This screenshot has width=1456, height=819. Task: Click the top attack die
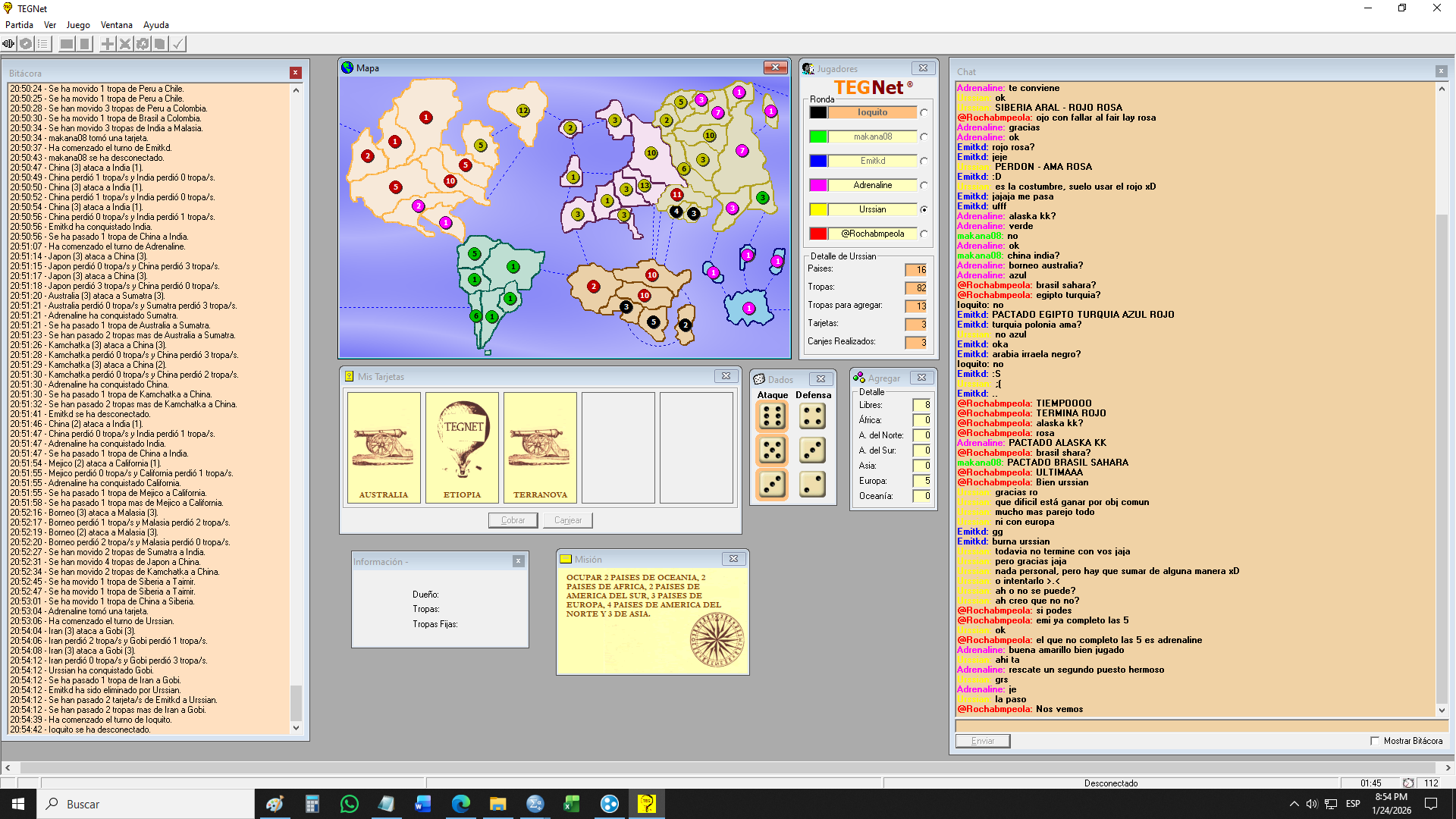772,416
